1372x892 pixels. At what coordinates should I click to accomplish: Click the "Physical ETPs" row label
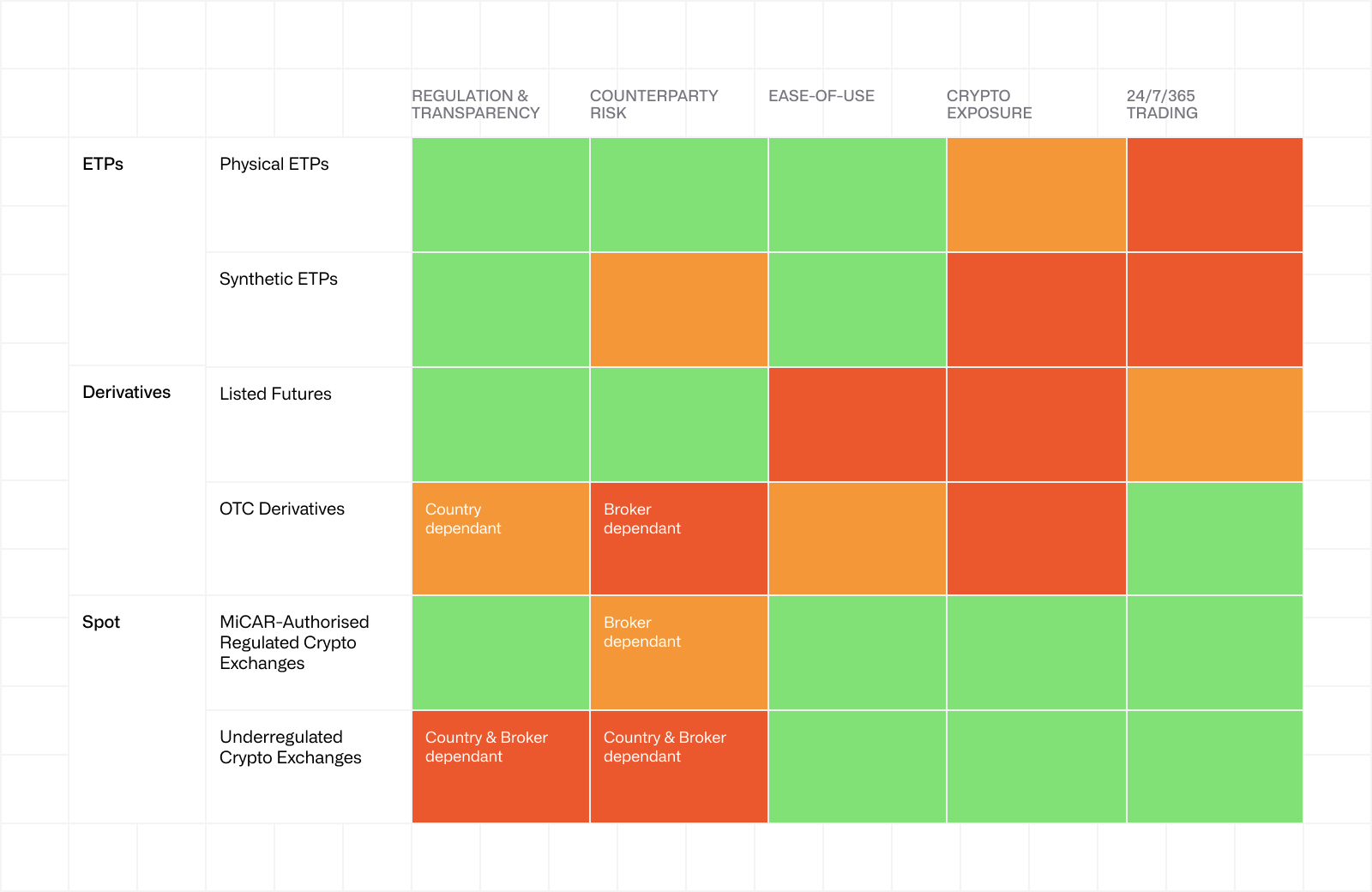tap(274, 164)
